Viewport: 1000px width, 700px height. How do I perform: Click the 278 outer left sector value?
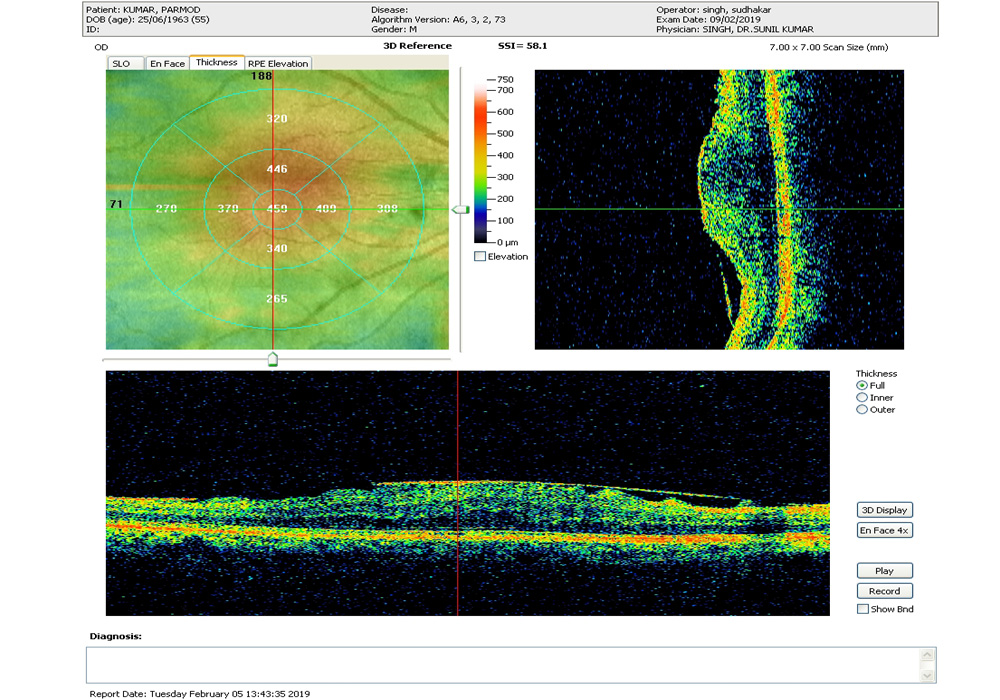[x=166, y=208]
